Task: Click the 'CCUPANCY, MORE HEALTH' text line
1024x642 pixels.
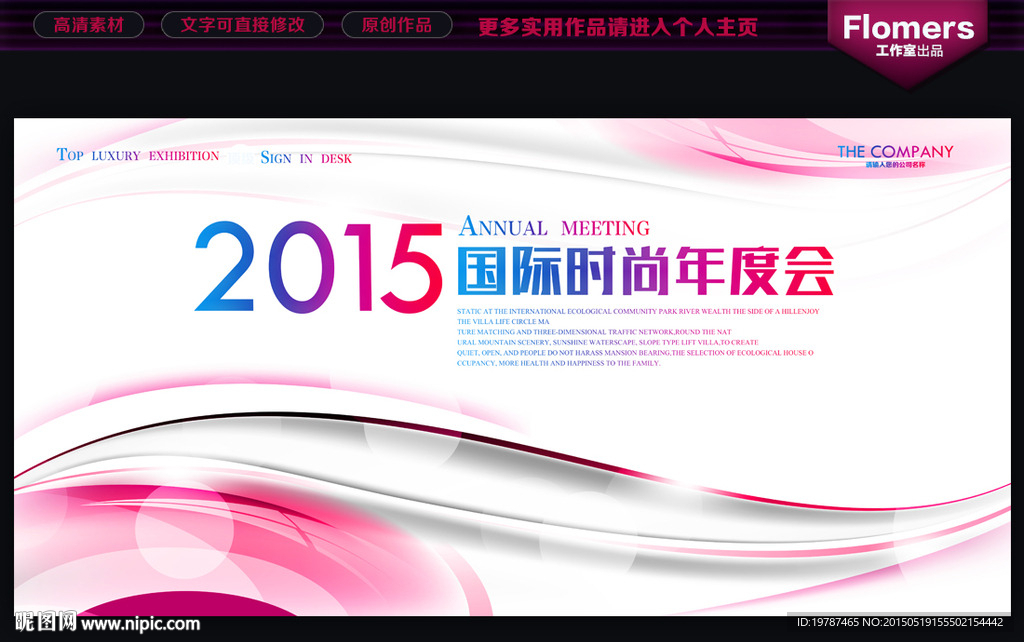Action: (x=558, y=363)
